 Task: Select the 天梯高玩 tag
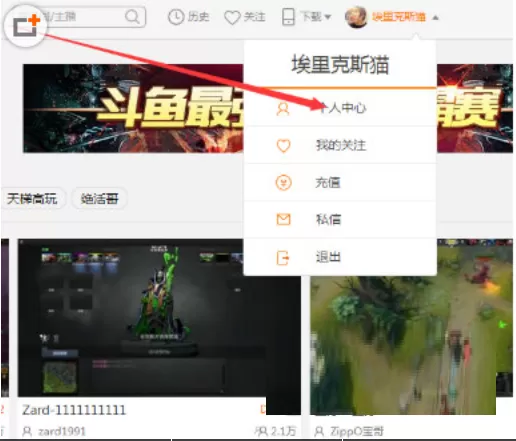tap(32, 199)
